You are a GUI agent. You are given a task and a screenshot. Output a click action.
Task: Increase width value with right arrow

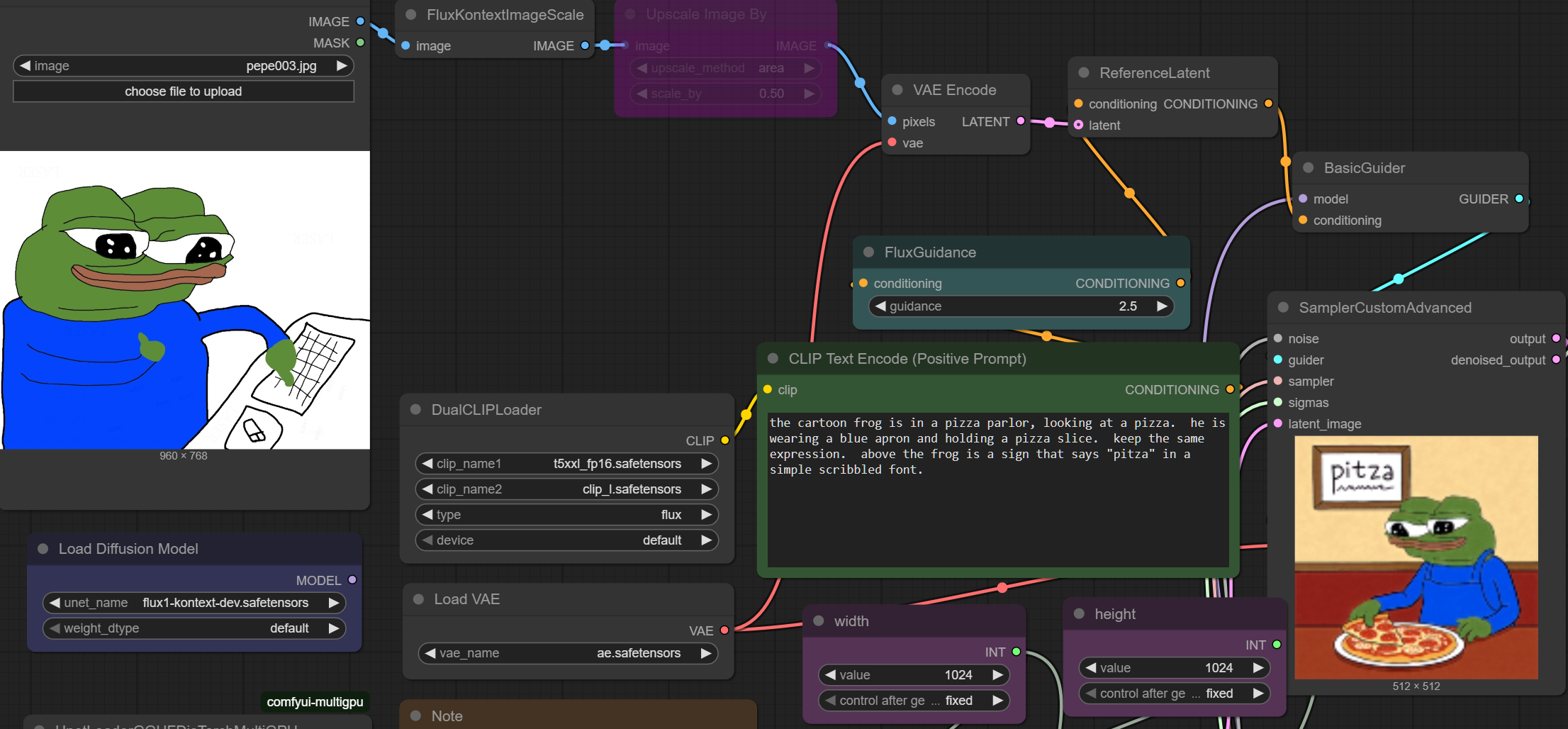pyautogui.click(x=998, y=674)
